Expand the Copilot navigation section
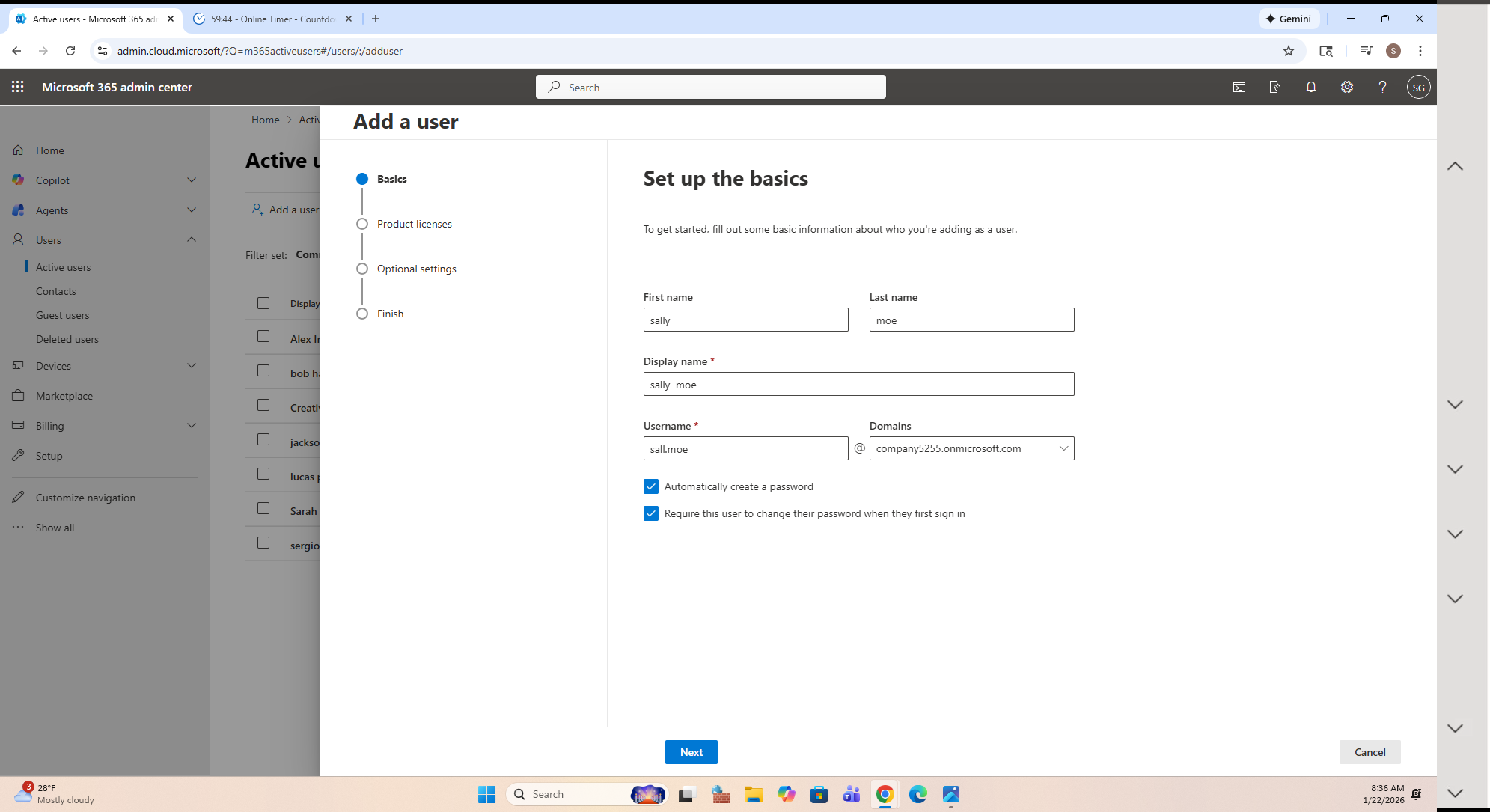1490x812 pixels. 191,180
